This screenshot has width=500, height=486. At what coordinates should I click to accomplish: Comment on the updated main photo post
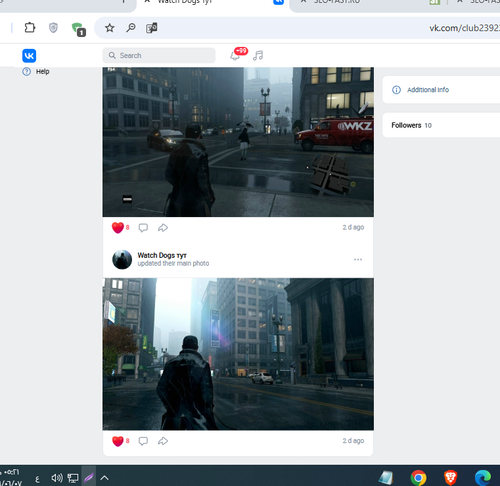[x=143, y=441]
